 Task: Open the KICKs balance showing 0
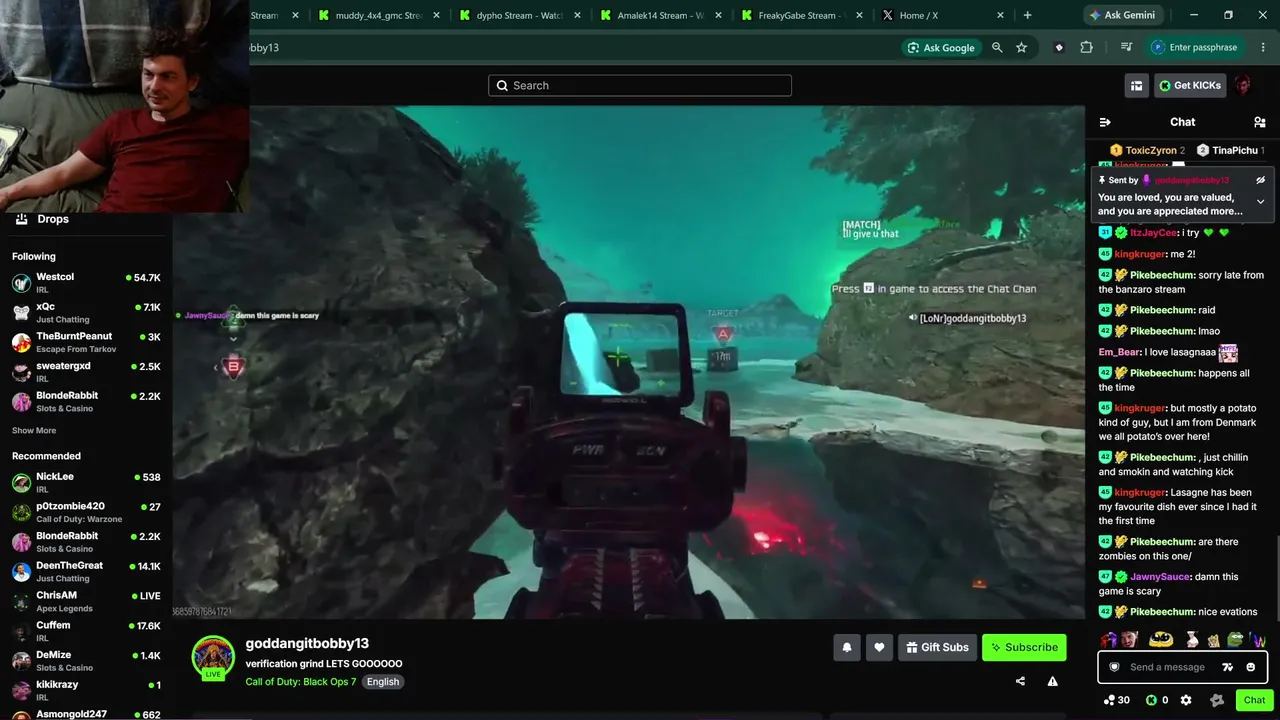(x=1156, y=700)
